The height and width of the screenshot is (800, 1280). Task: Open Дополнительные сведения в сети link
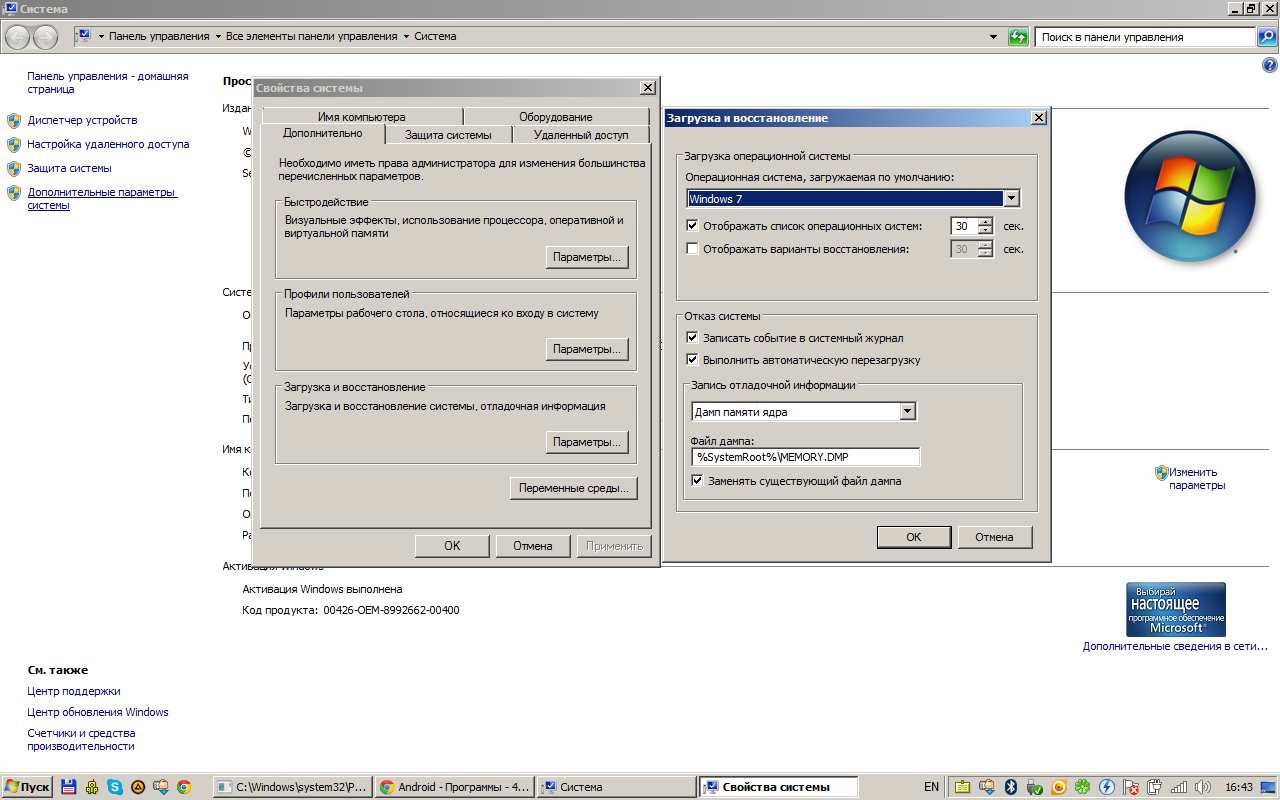tap(1175, 646)
